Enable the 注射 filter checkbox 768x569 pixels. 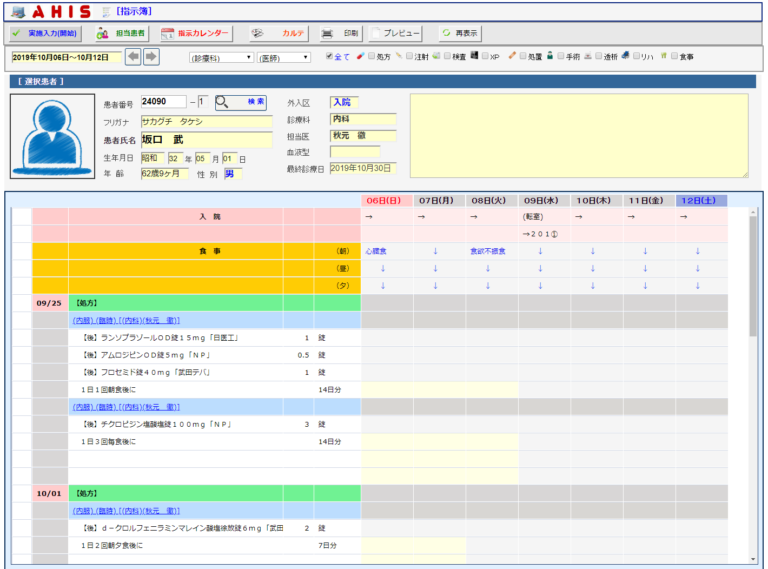pyautogui.click(x=408, y=57)
